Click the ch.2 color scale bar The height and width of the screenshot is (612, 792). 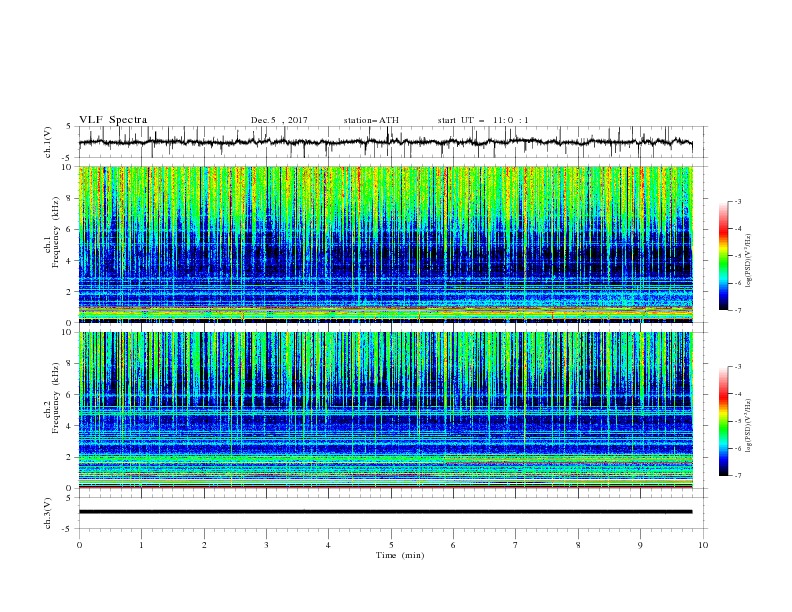tap(724, 421)
